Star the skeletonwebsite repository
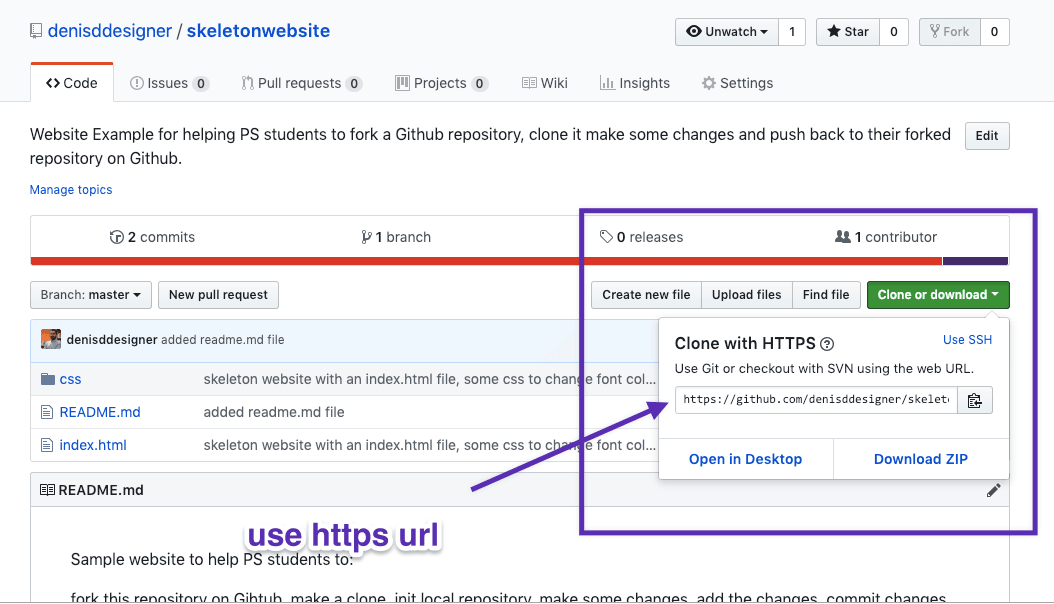Image resolution: width=1054 pixels, height=604 pixels. coord(847,31)
